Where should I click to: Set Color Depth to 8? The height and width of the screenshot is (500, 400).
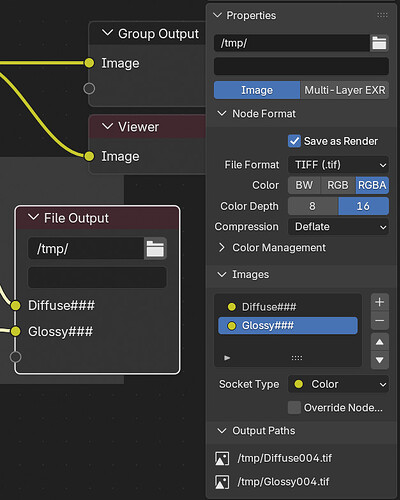(313, 206)
